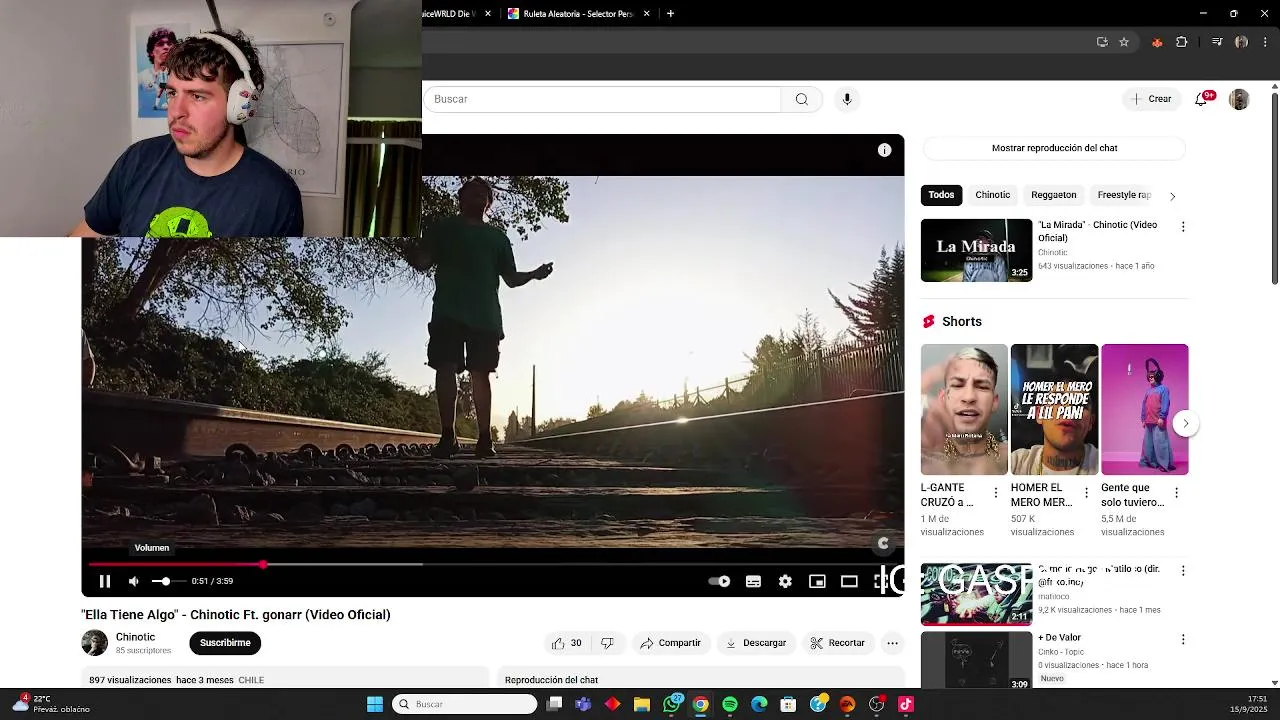This screenshot has width=1280, height=720.
Task: Open the HOMER EL MERO short
Action: point(1054,409)
